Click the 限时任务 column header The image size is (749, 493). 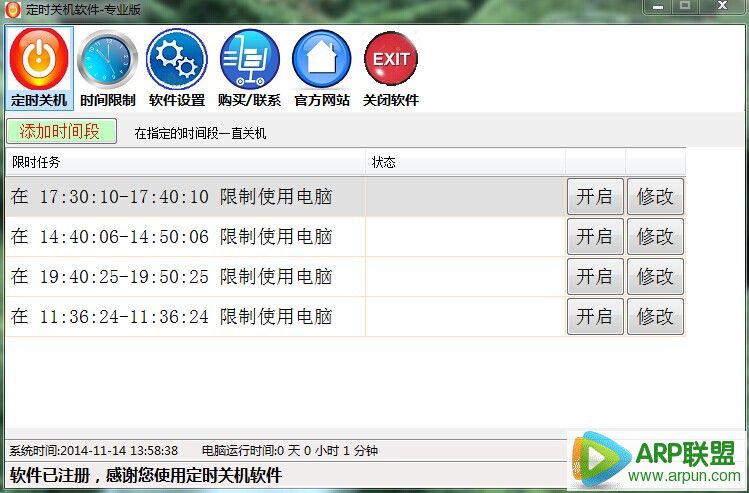(x=185, y=162)
